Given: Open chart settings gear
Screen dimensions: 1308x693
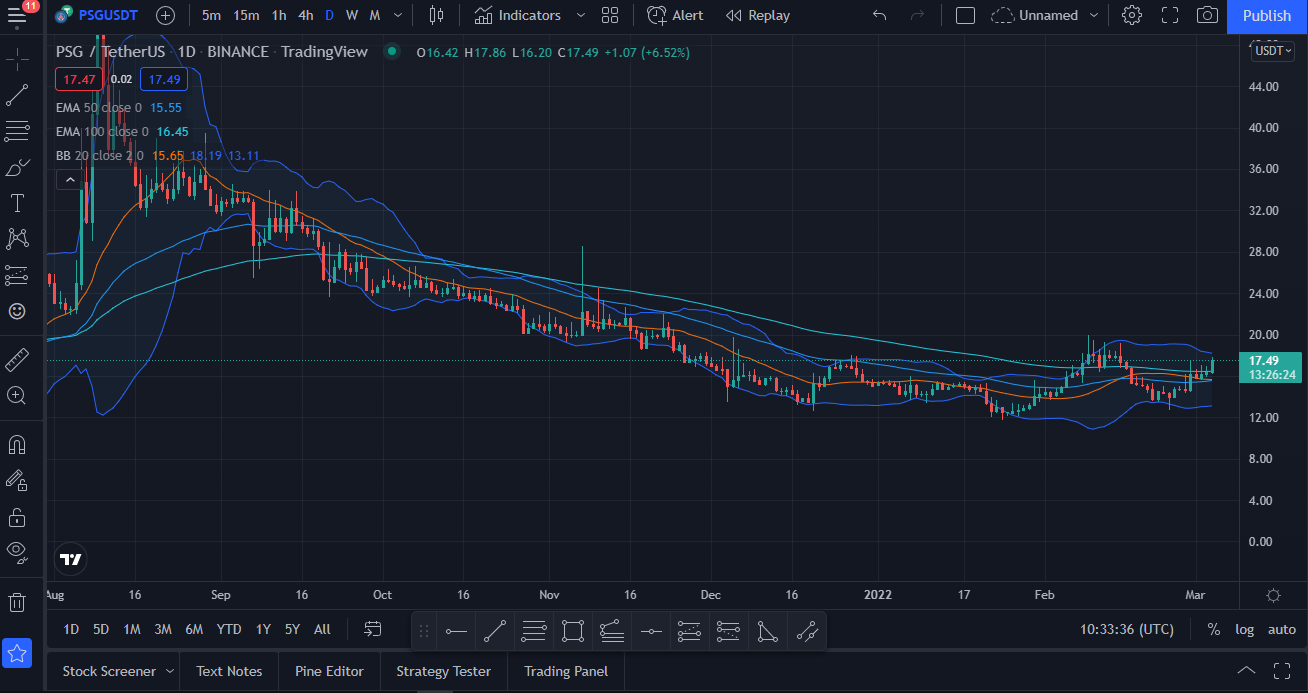Looking at the screenshot, I should (1130, 16).
